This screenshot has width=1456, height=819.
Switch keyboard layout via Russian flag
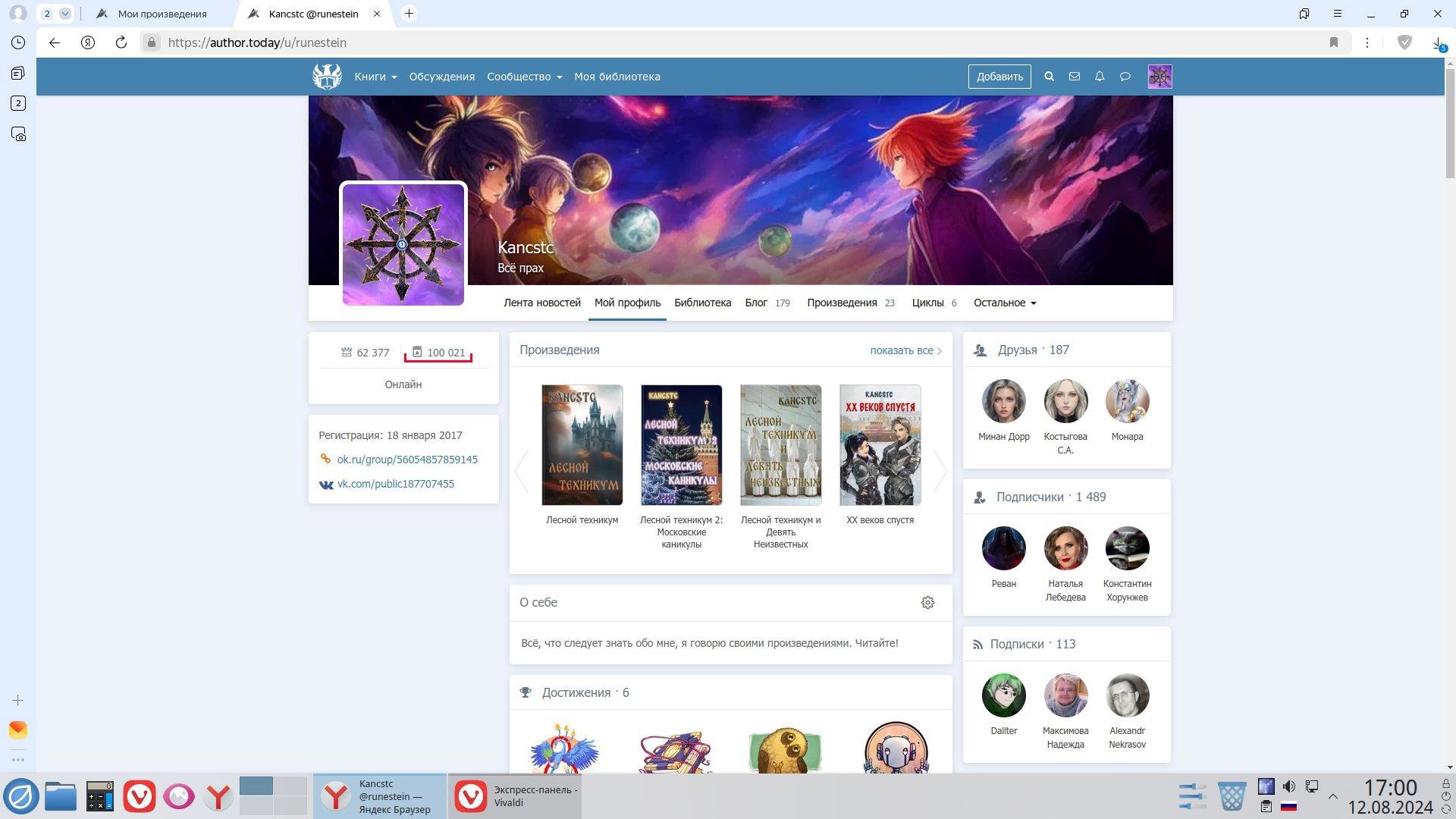click(1288, 807)
